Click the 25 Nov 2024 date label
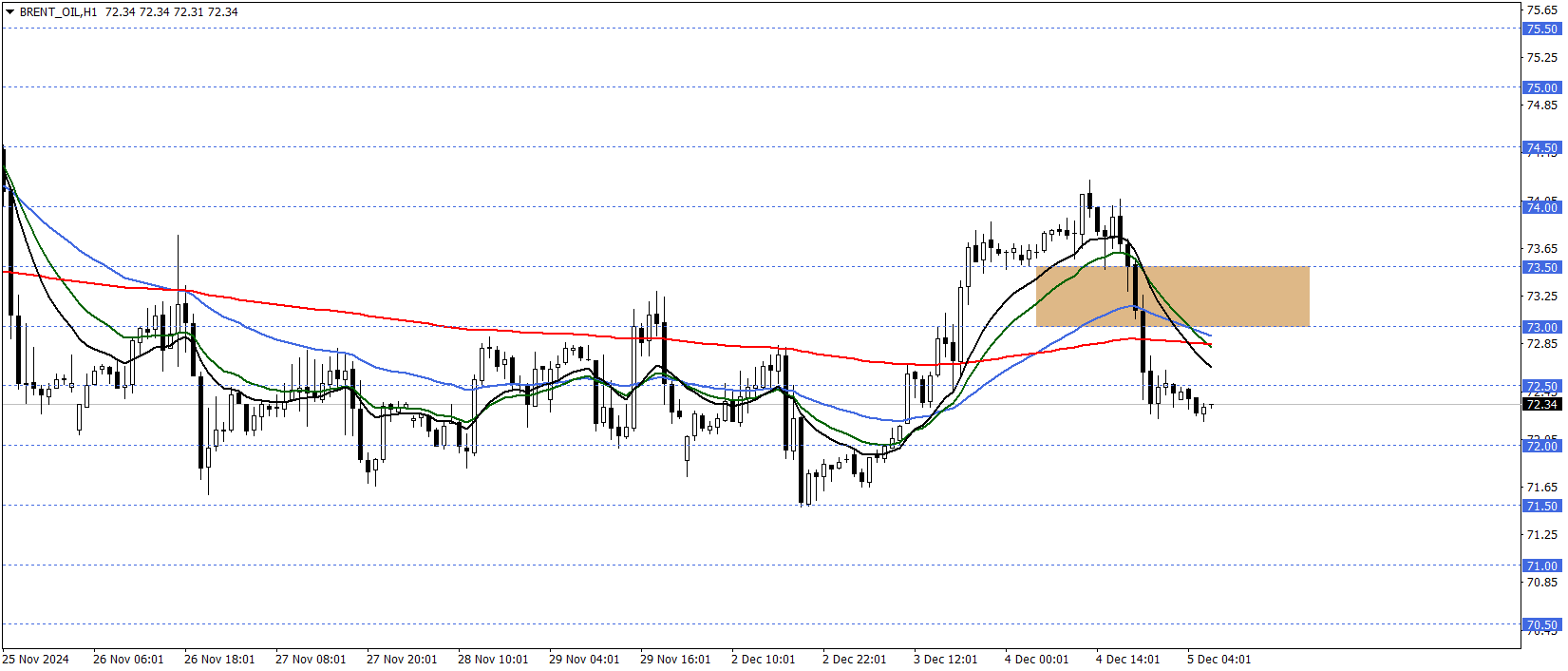Image resolution: width=1568 pixels, height=671 pixels. tap(36, 660)
